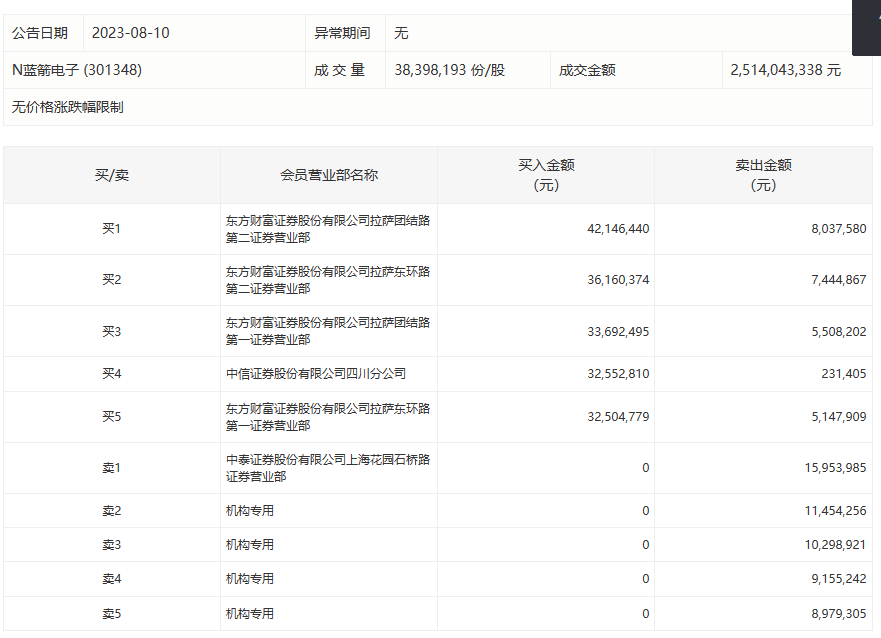Select the 买2 row label
This screenshot has height=638, width=881.
tap(112, 280)
